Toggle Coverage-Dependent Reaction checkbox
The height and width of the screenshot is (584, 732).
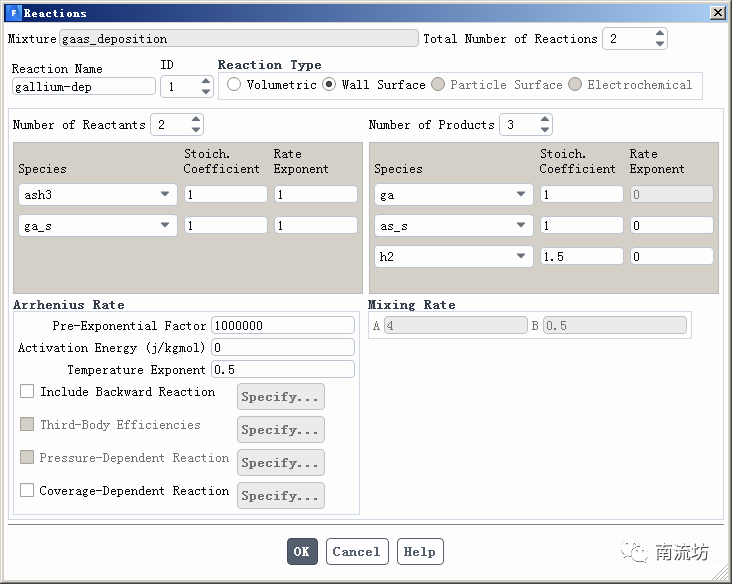pyautogui.click(x=27, y=491)
